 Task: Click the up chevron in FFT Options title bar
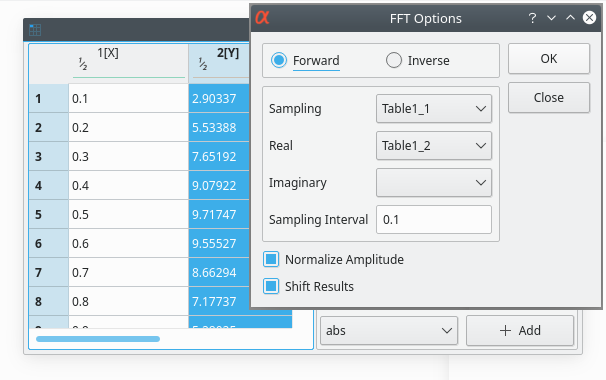click(570, 18)
